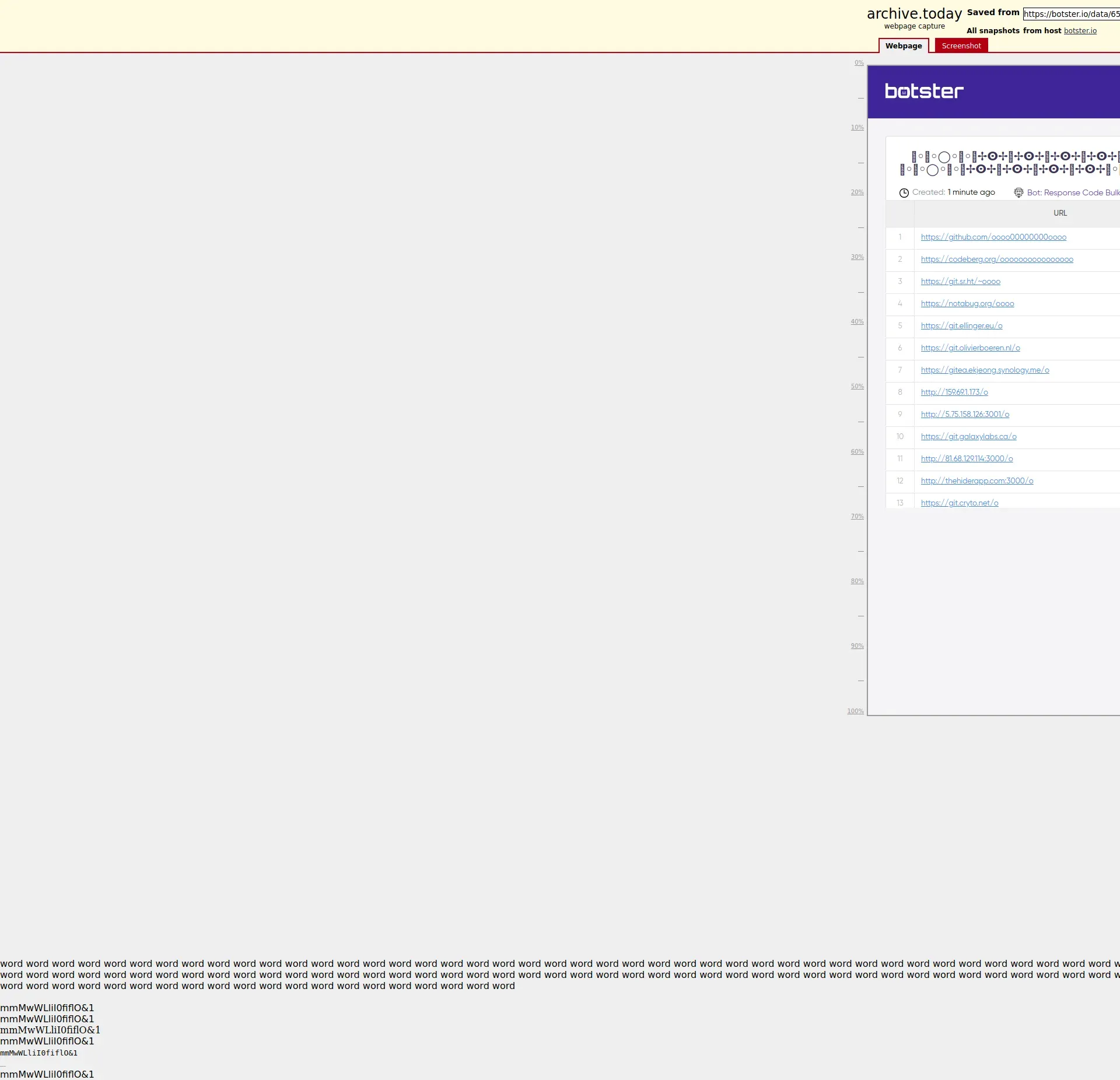Open the gitea.ekjeong.synology.me link
The height and width of the screenshot is (1080, 1120).
coord(985,370)
